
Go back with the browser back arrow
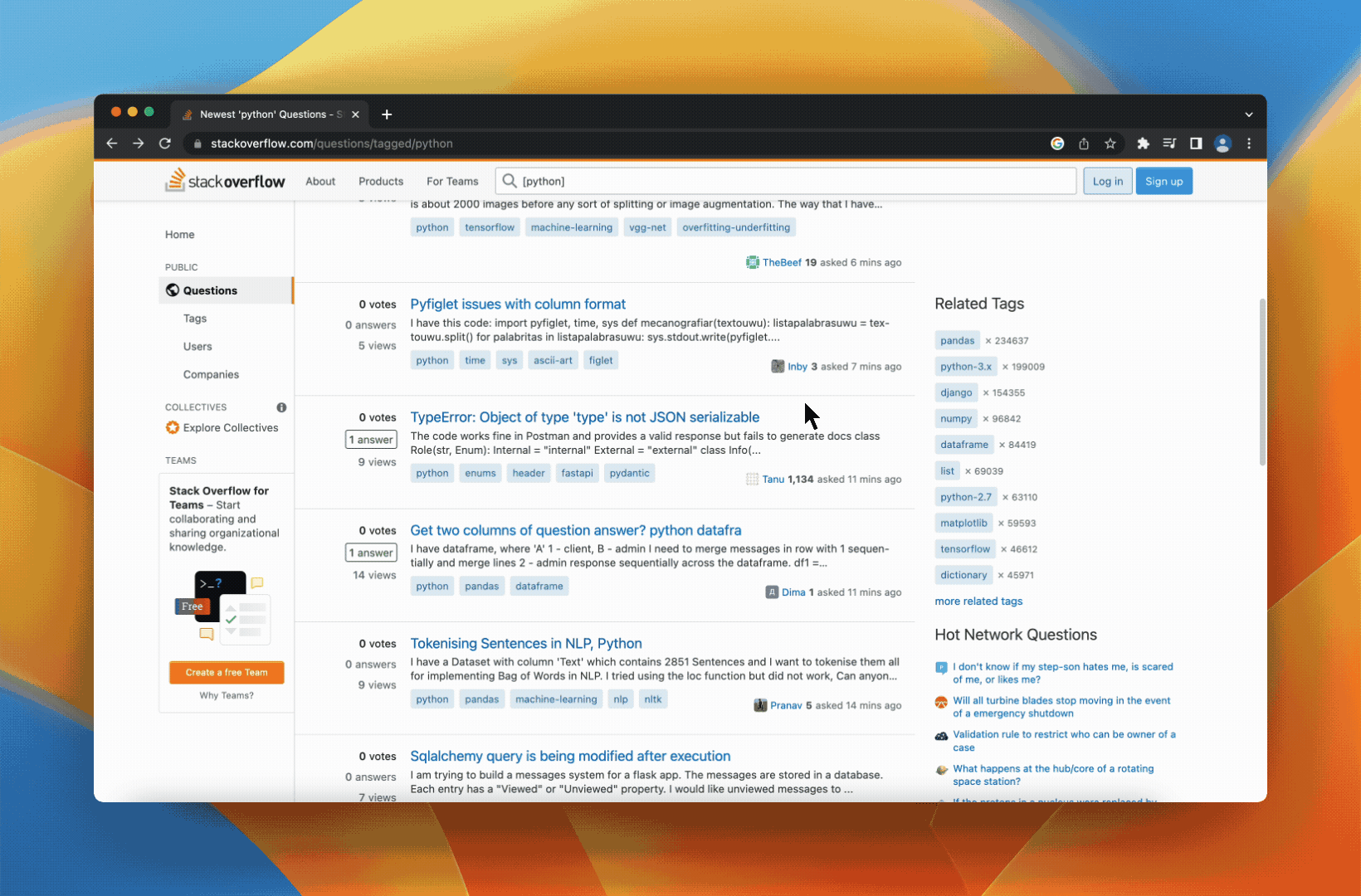pyautogui.click(x=112, y=144)
